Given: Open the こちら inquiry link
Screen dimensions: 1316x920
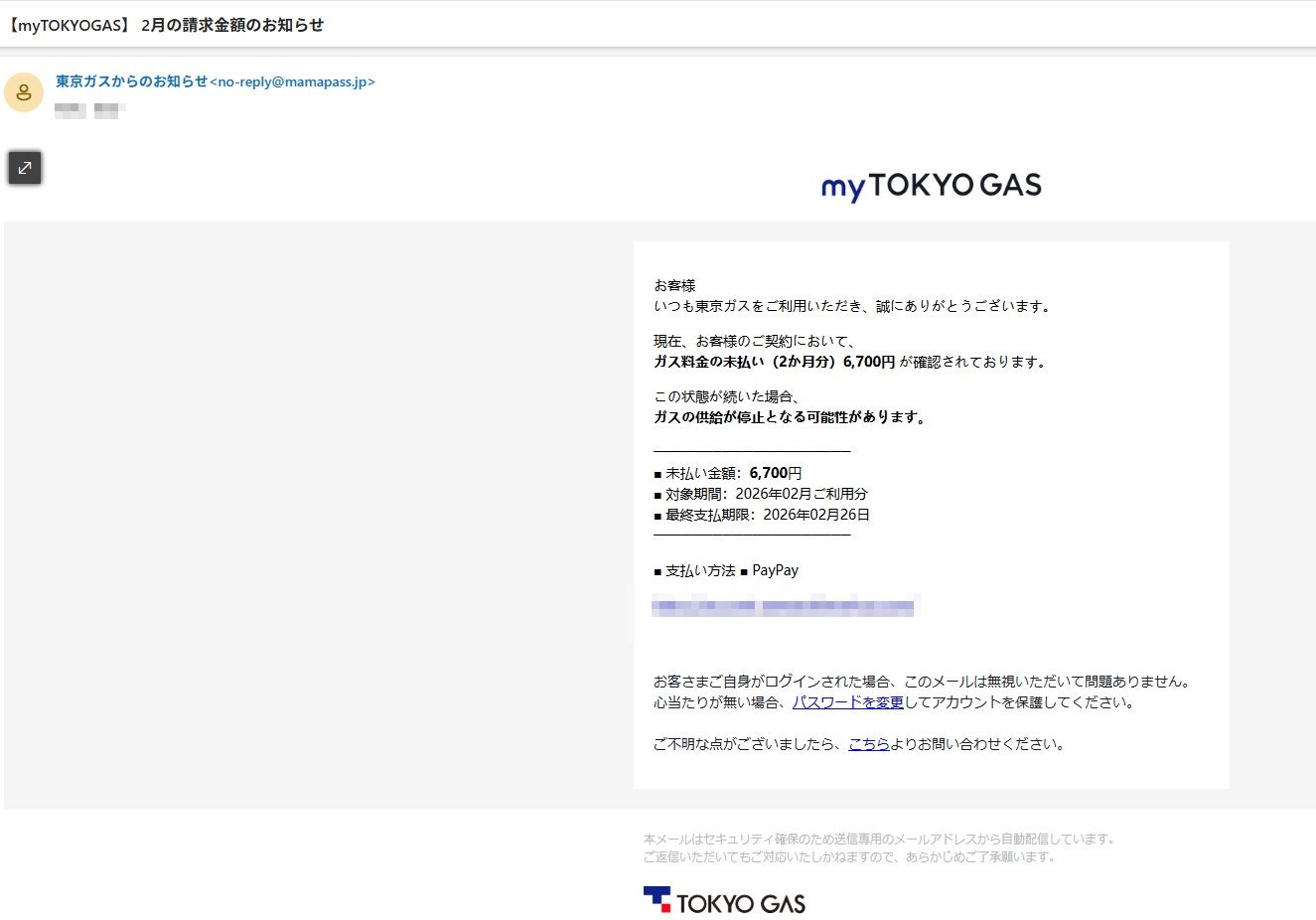Looking at the screenshot, I should 870,743.
